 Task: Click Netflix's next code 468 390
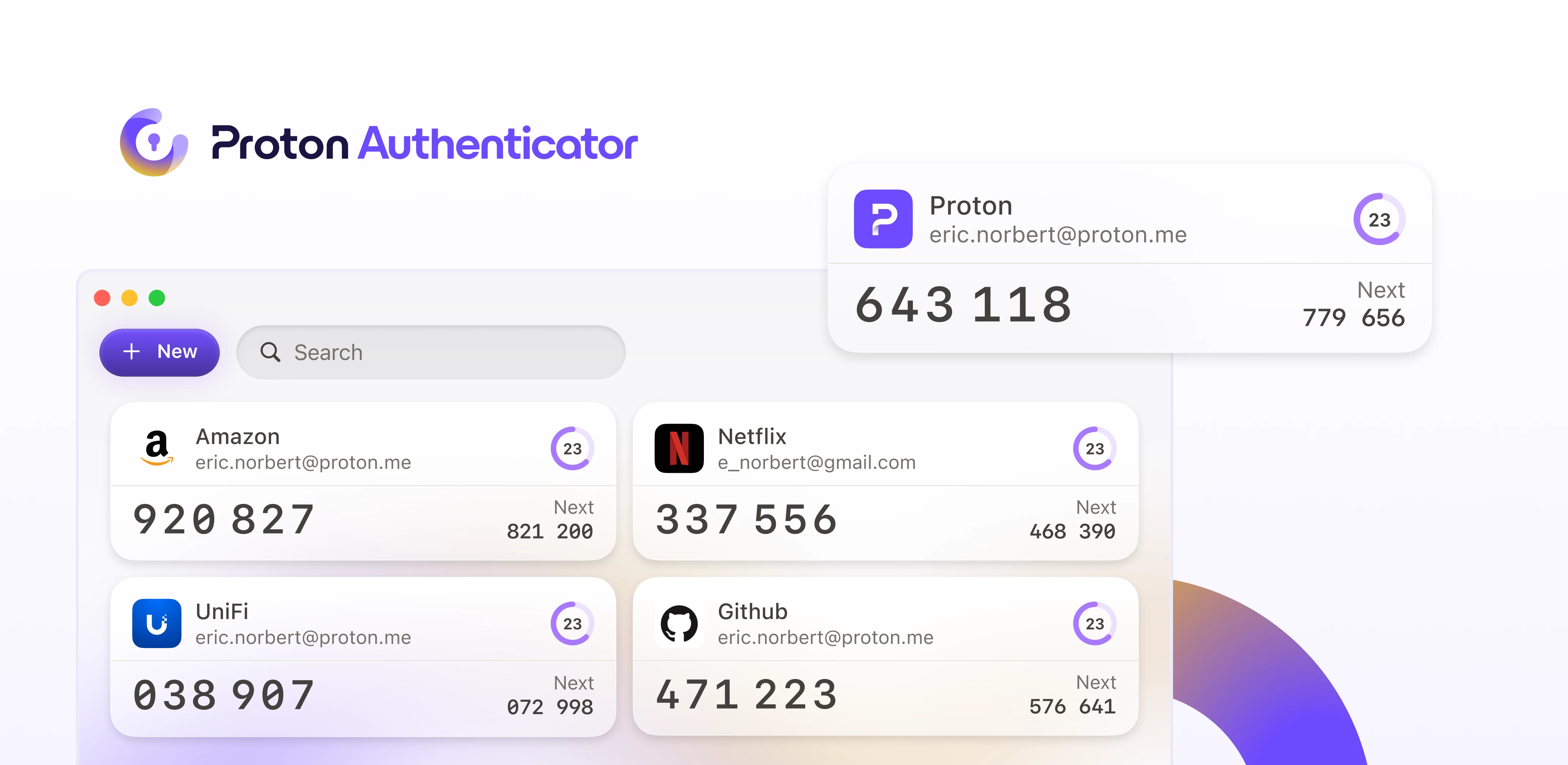[x=1072, y=531]
